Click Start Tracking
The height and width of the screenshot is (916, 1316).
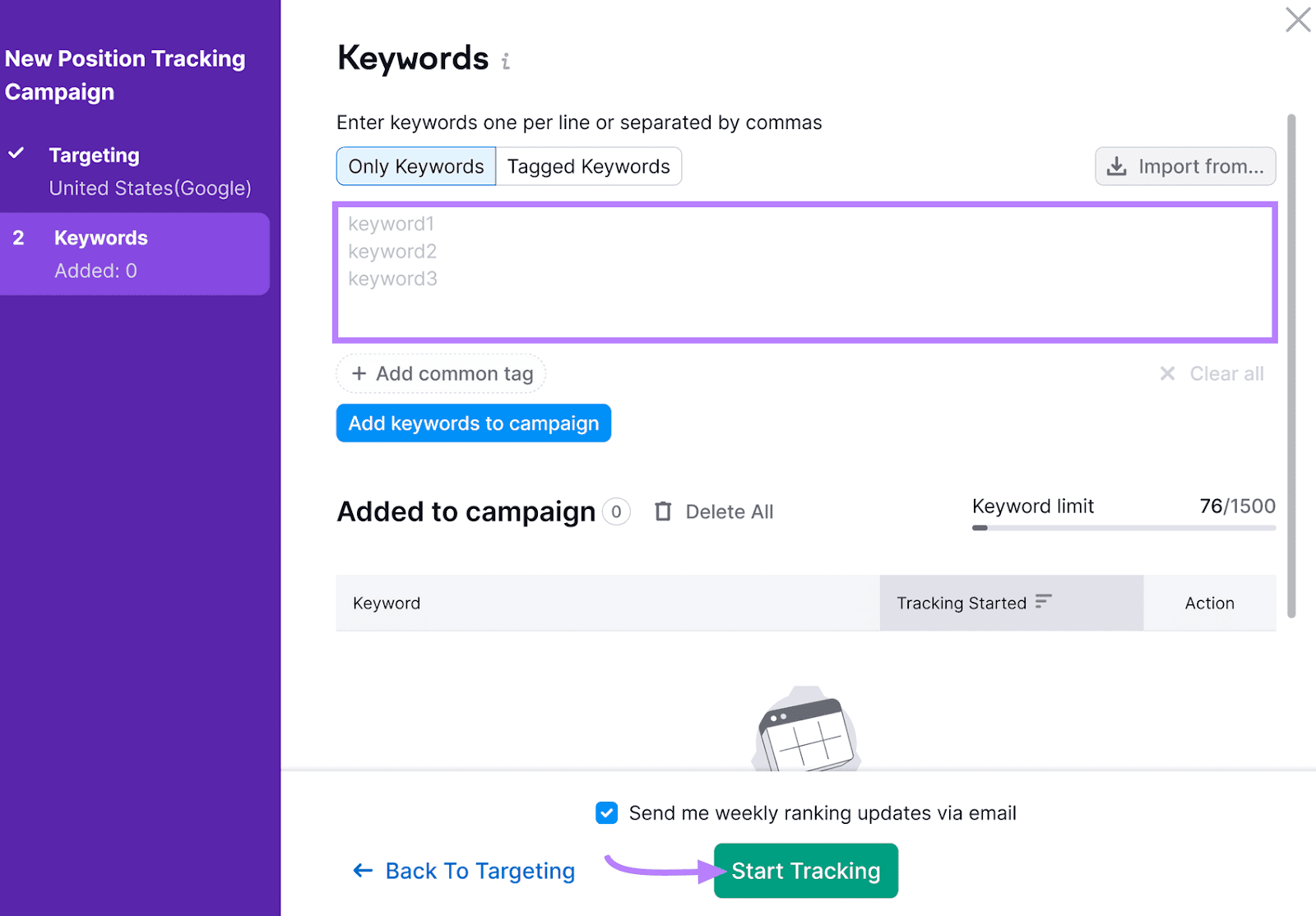(x=804, y=870)
